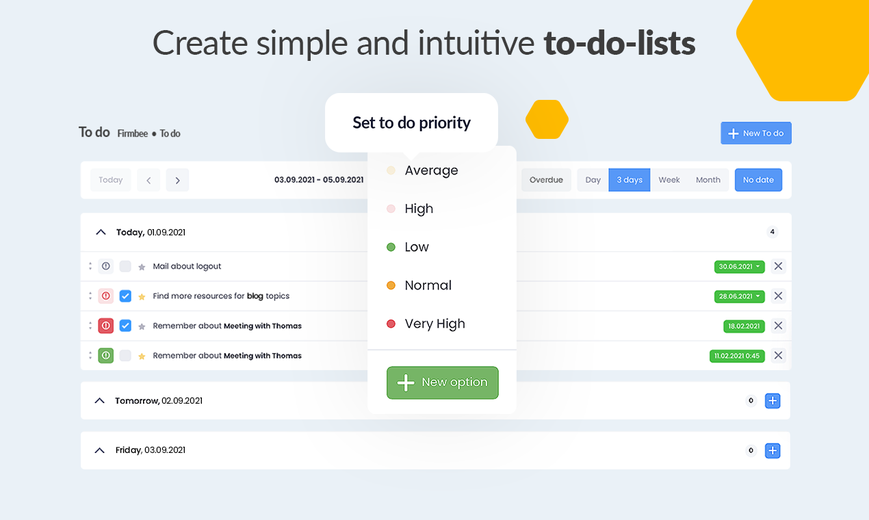
Task: Click the green New option button
Action: coord(442,383)
